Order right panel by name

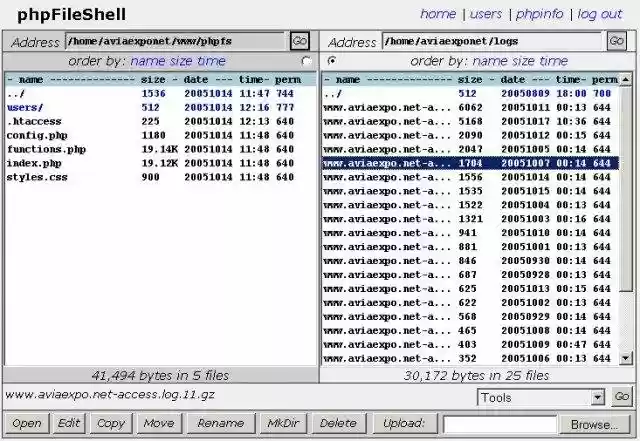click(490, 61)
